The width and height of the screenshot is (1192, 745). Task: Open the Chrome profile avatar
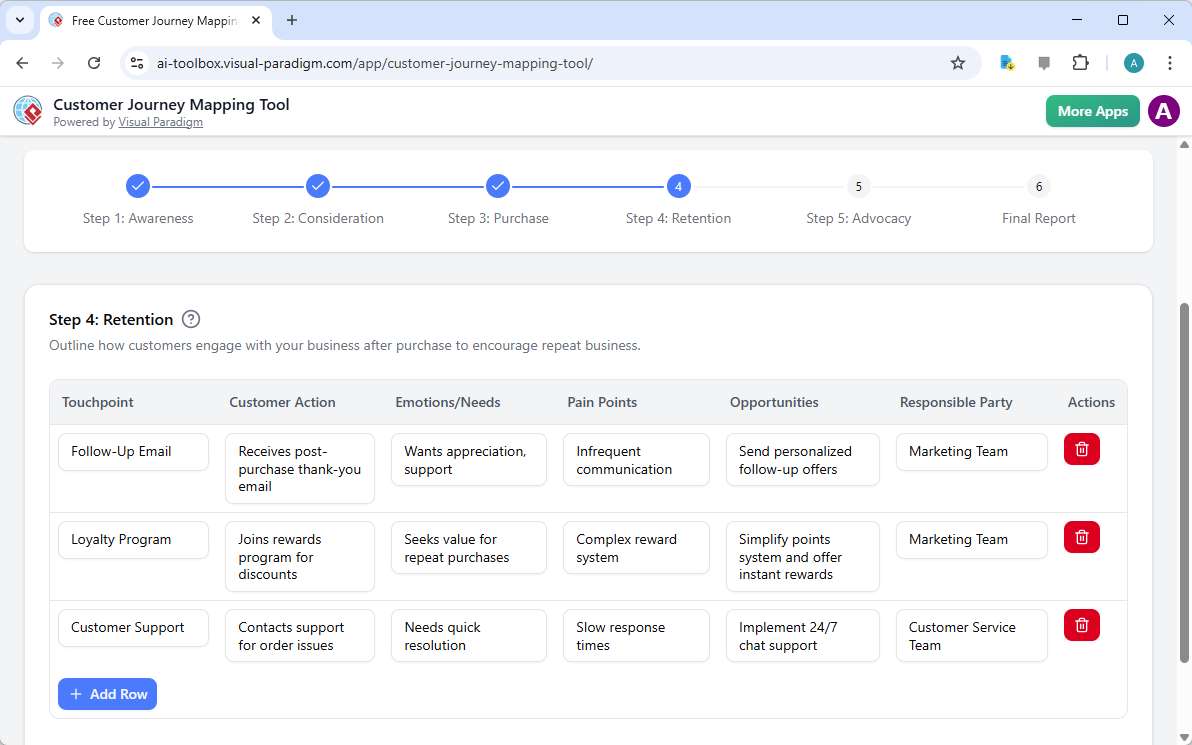point(1133,62)
